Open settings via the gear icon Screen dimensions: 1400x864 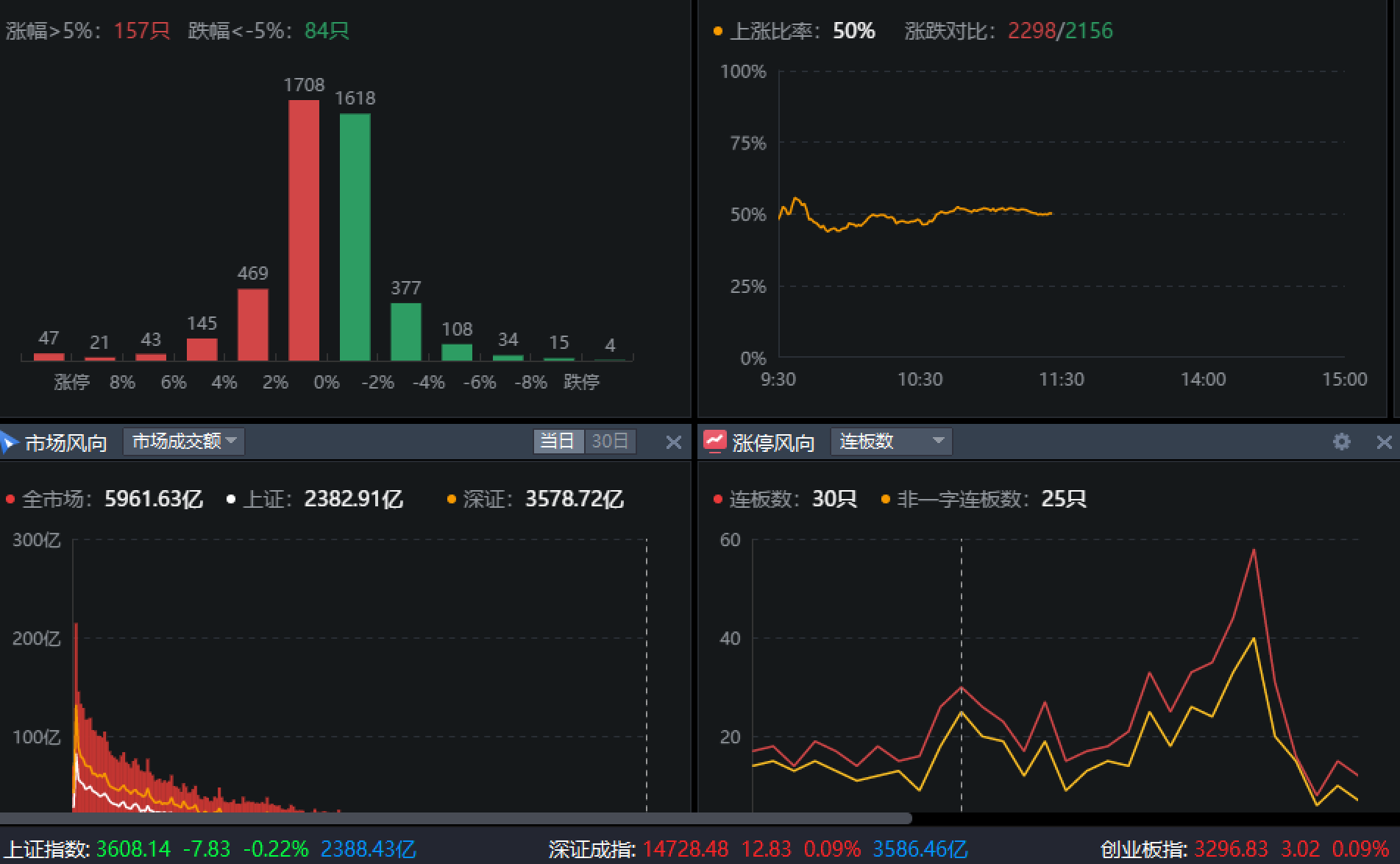coord(1341,442)
